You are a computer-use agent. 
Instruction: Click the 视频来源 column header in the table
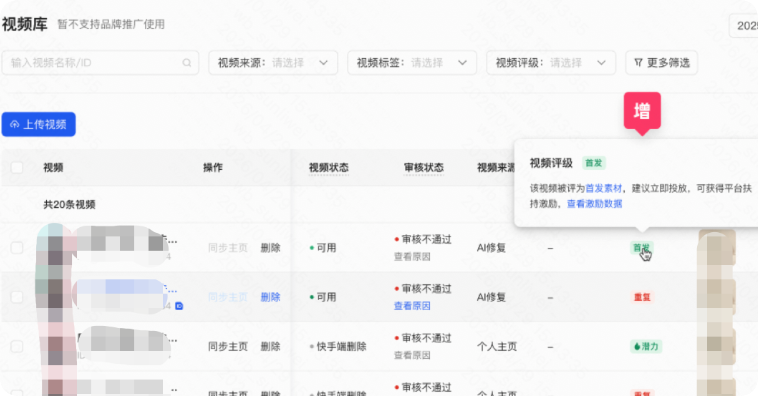(x=496, y=167)
